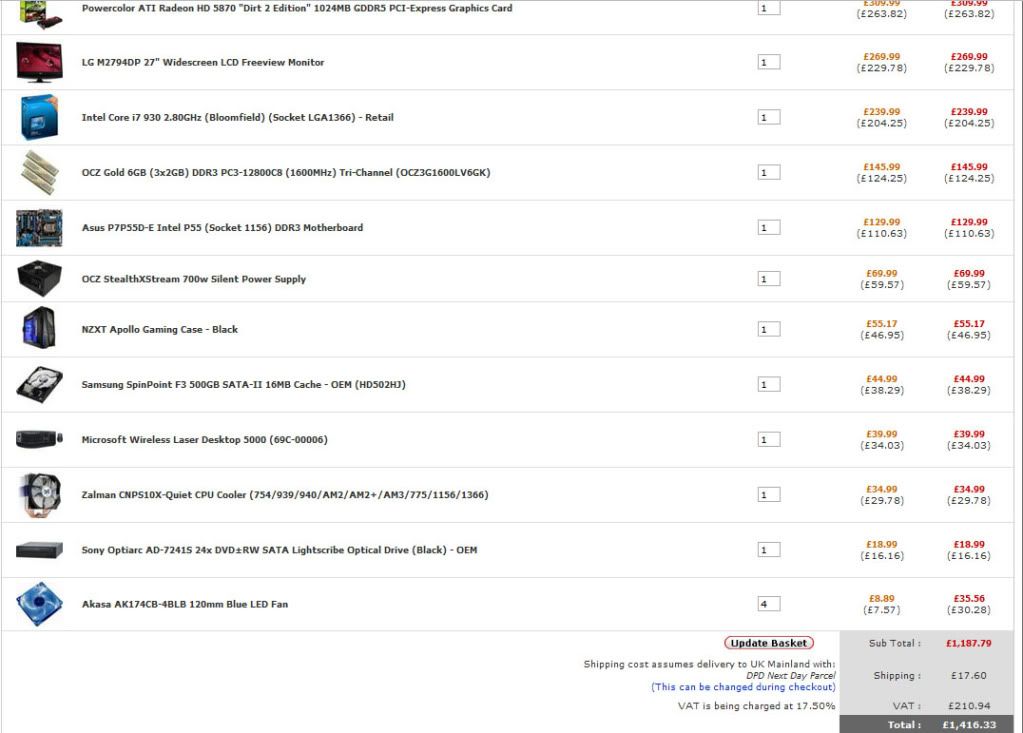1023x733 pixels.
Task: Open the LG M2794DP 27" Monitor product link
Action: click(203, 63)
